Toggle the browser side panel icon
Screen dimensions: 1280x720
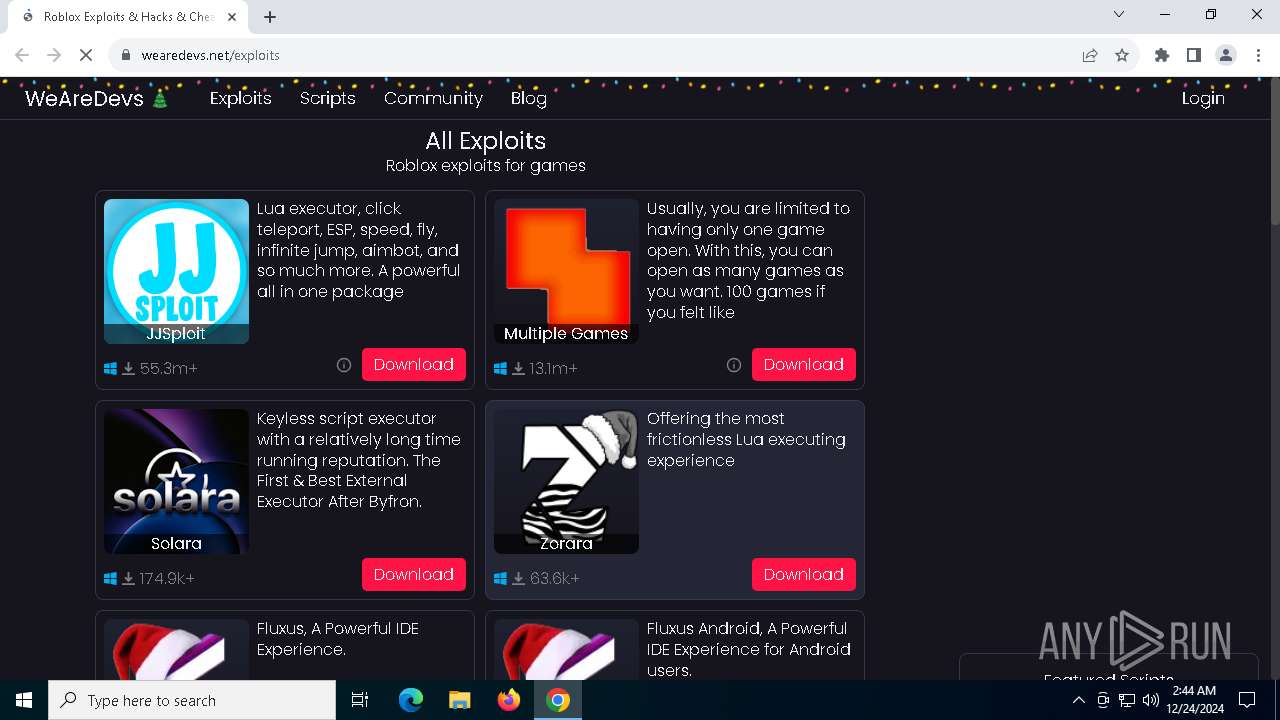pos(1194,55)
